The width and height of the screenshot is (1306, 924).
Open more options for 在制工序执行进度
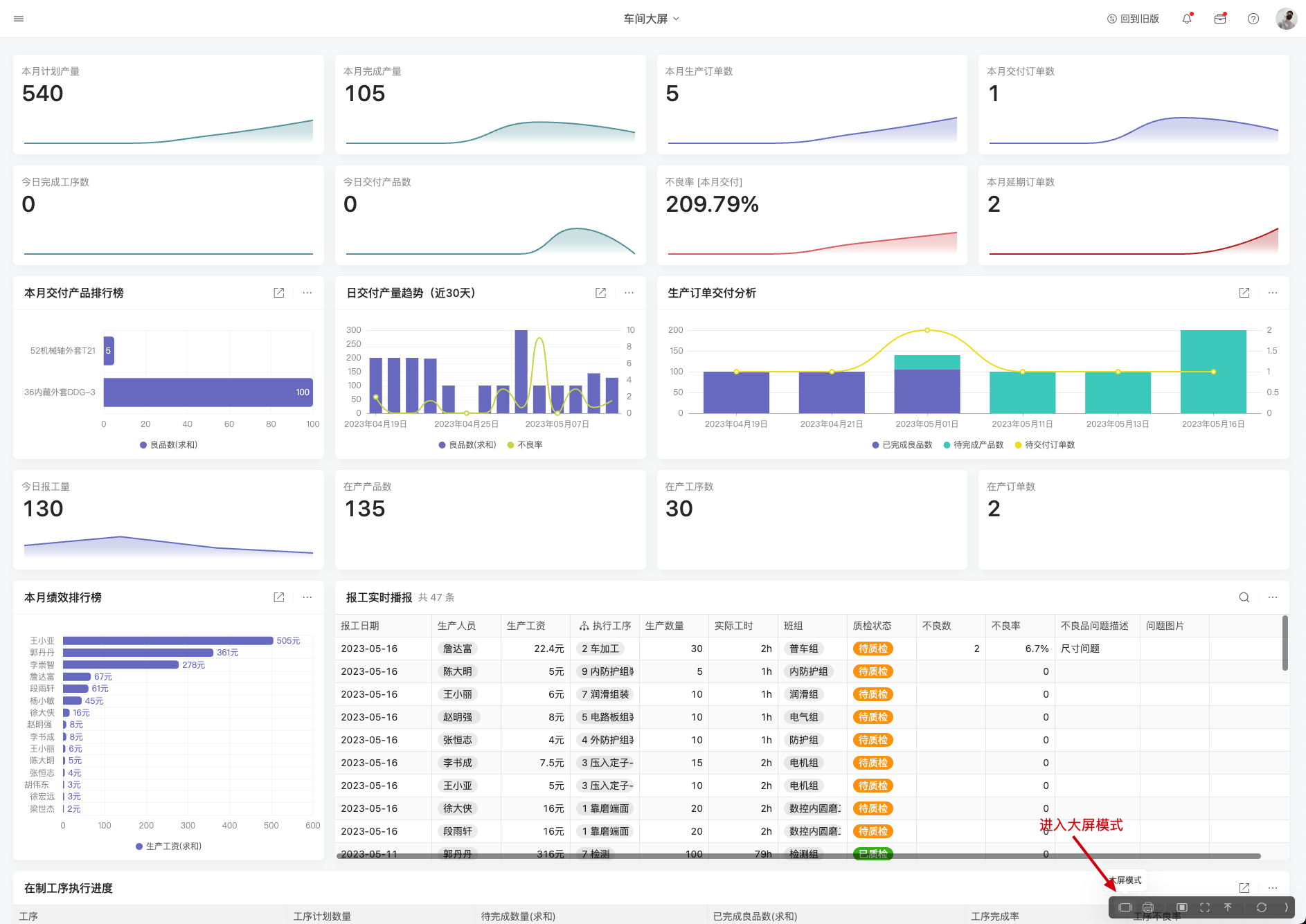tap(1273, 888)
